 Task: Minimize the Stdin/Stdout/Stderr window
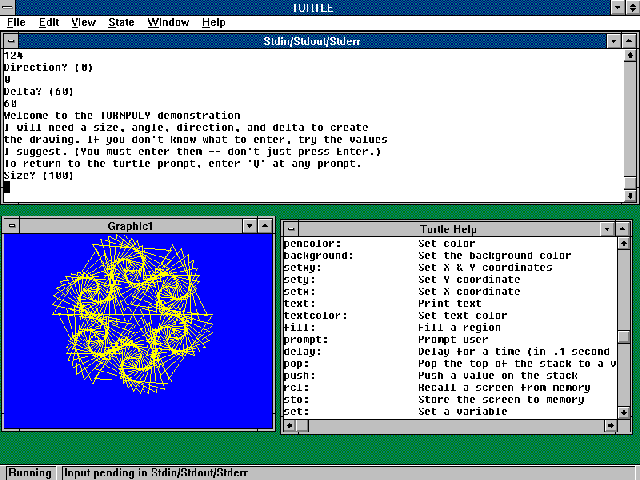[x=614, y=41]
